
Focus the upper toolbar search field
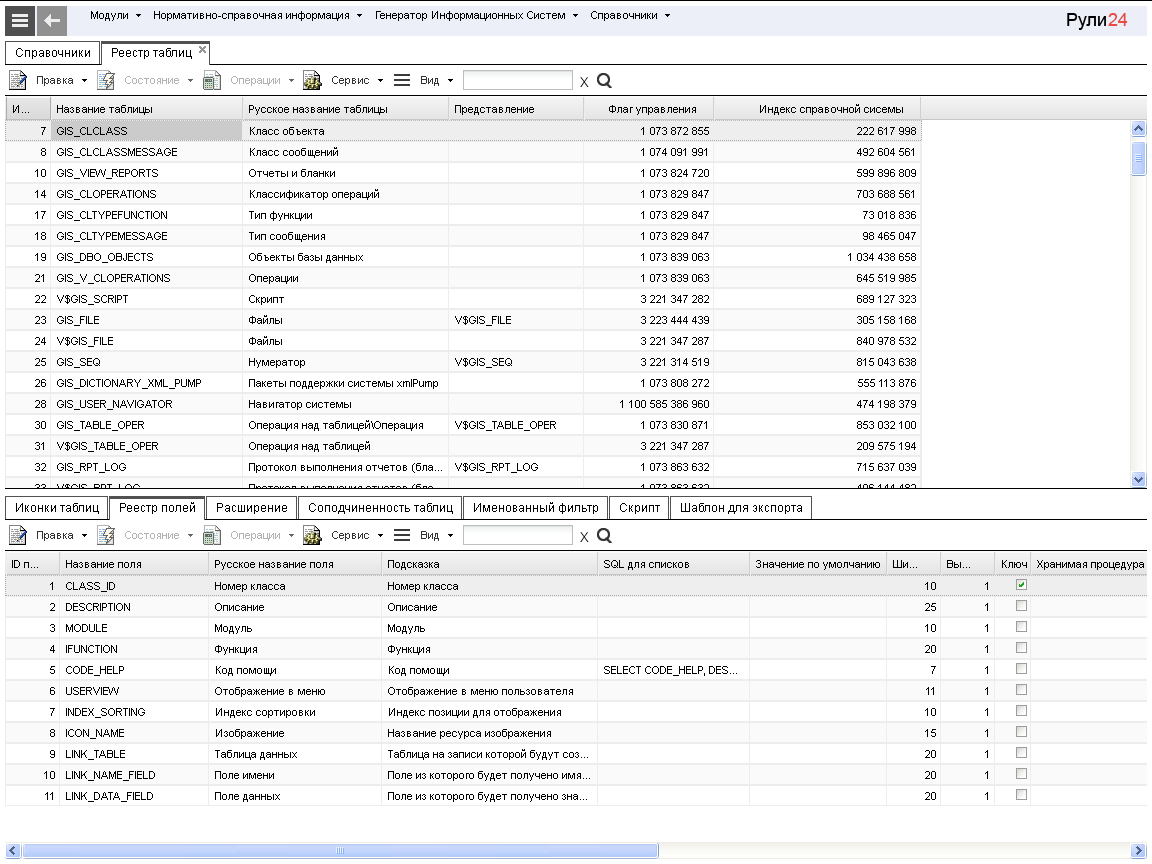pyautogui.click(x=518, y=80)
